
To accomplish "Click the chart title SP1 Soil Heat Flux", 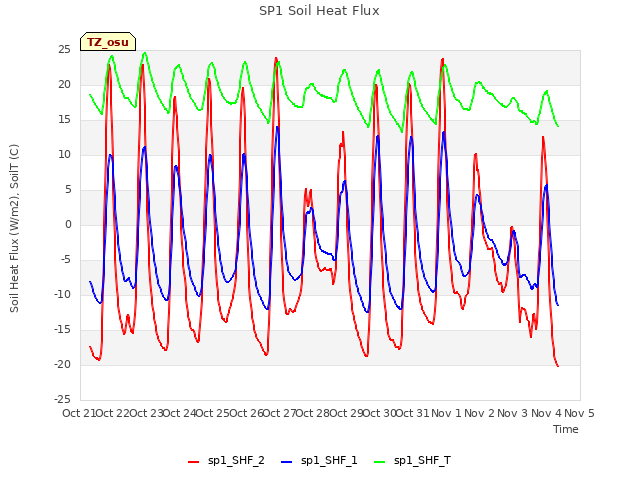I will click(319, 11).
